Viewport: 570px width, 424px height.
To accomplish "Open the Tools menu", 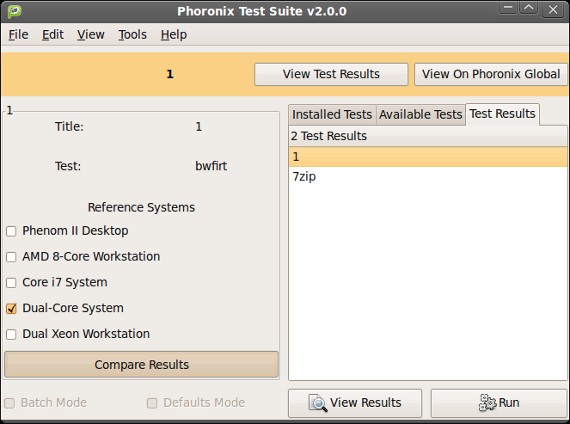I will (x=132, y=35).
